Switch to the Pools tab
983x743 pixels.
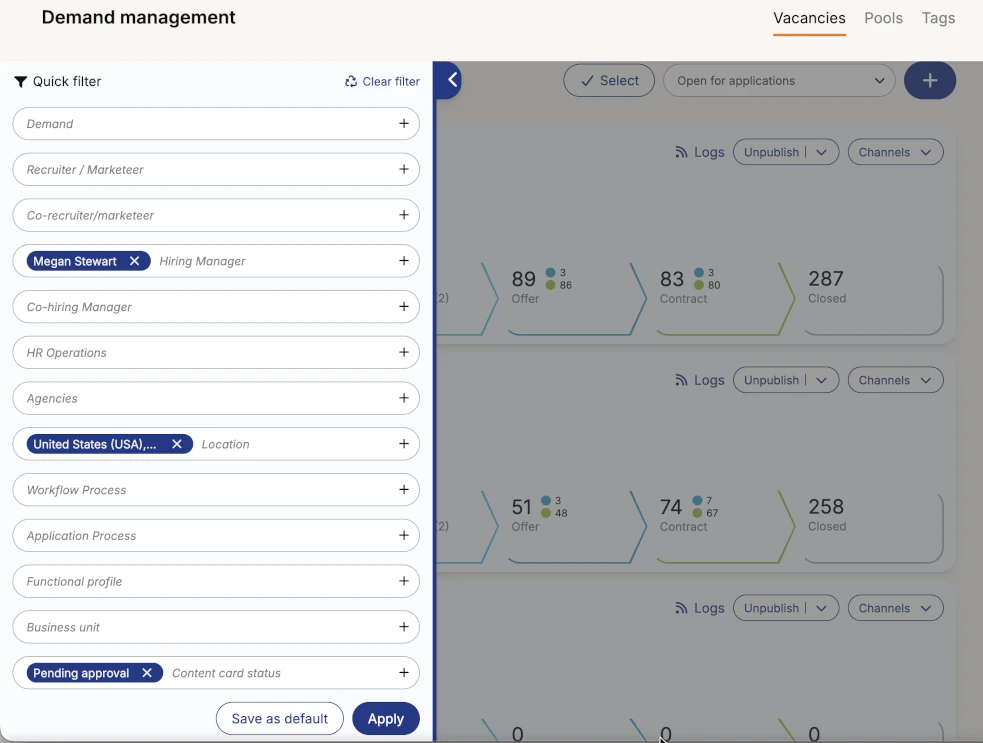click(883, 18)
